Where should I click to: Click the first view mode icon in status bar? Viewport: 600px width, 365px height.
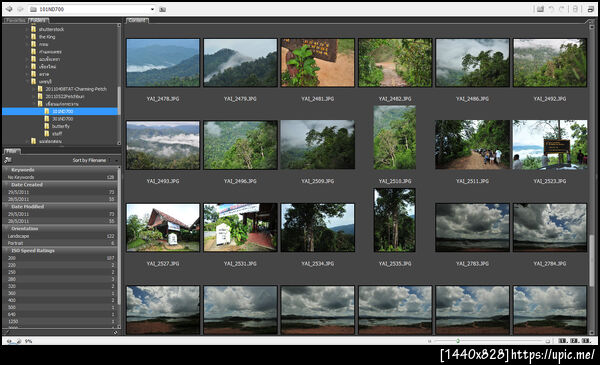click(x=562, y=341)
